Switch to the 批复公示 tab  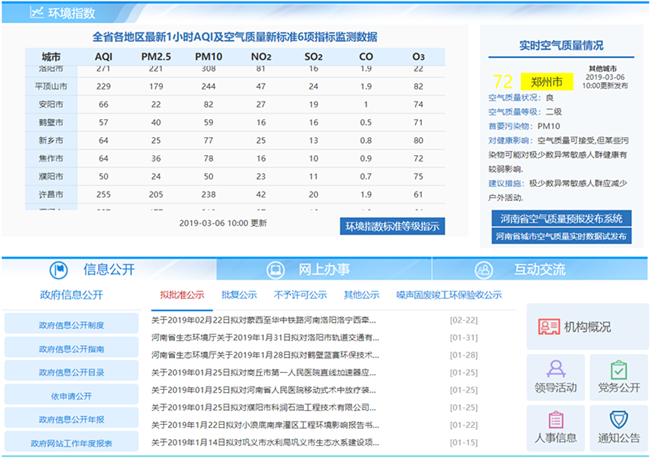239,295
